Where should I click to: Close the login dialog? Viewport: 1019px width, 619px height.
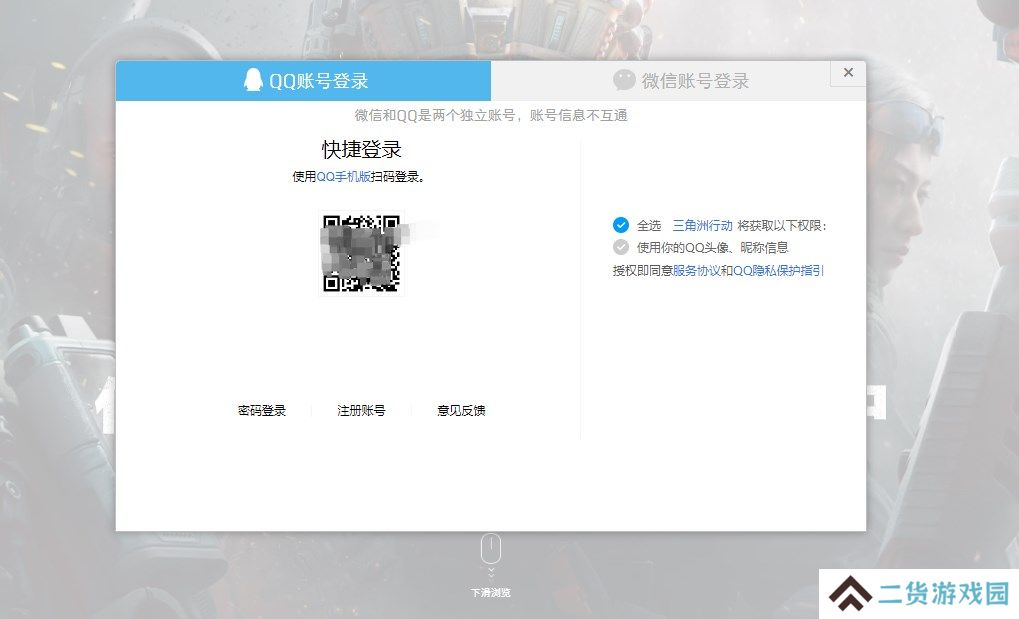[x=848, y=73]
